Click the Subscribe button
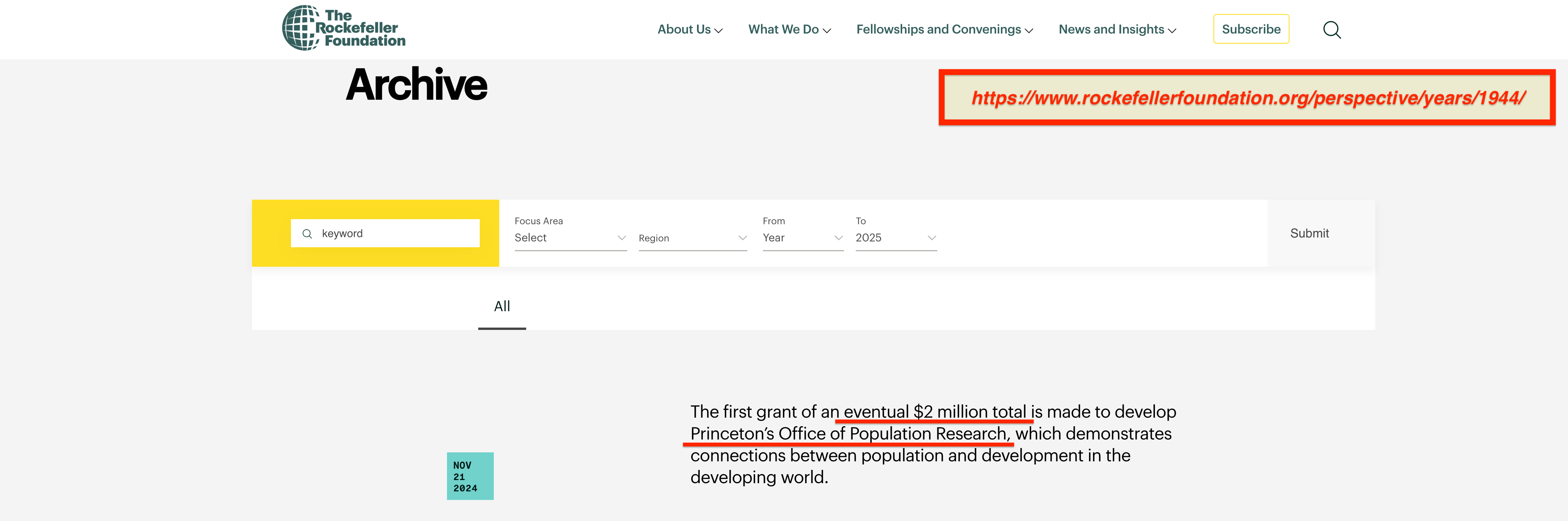The image size is (1568, 521). click(x=1251, y=29)
